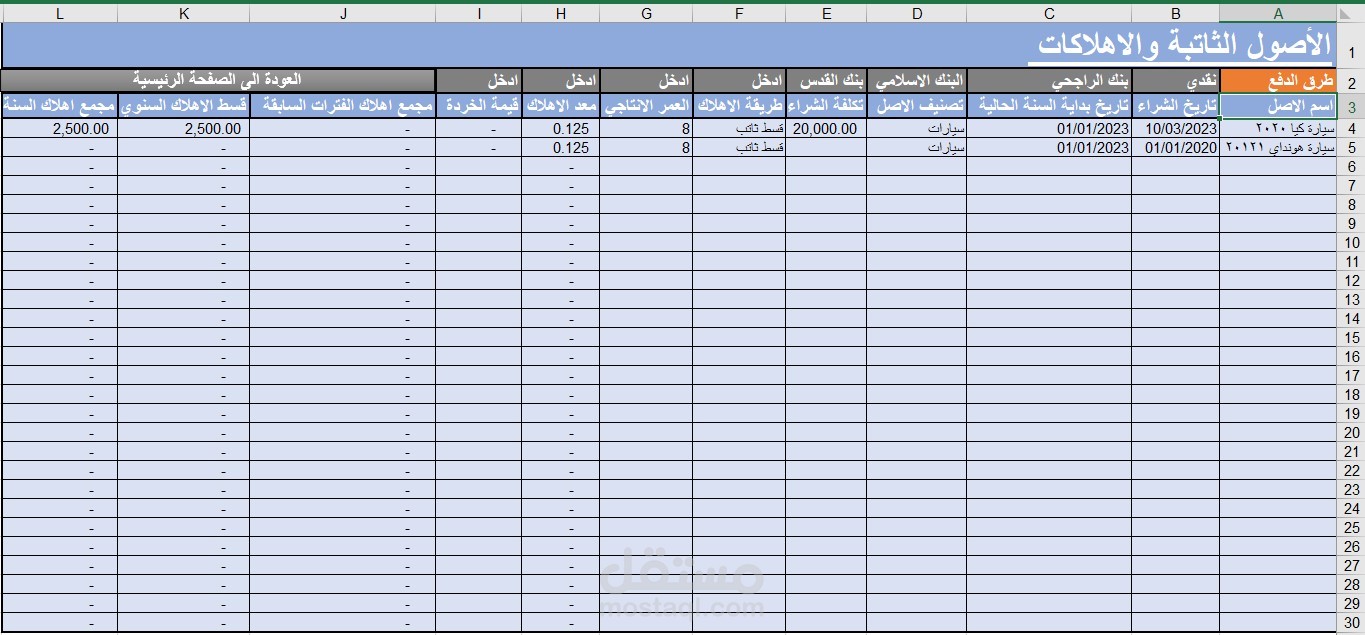Click the ادخل button in column H
The image size is (1365, 635).
(x=560, y=81)
